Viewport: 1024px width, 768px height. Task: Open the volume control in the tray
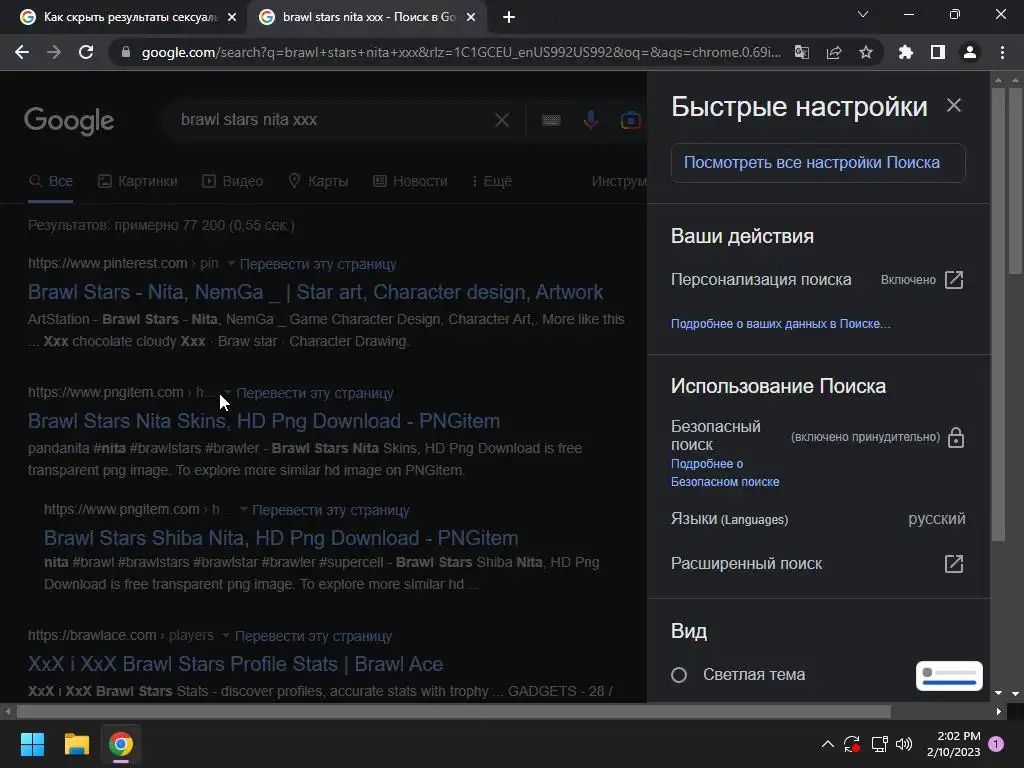pos(904,744)
